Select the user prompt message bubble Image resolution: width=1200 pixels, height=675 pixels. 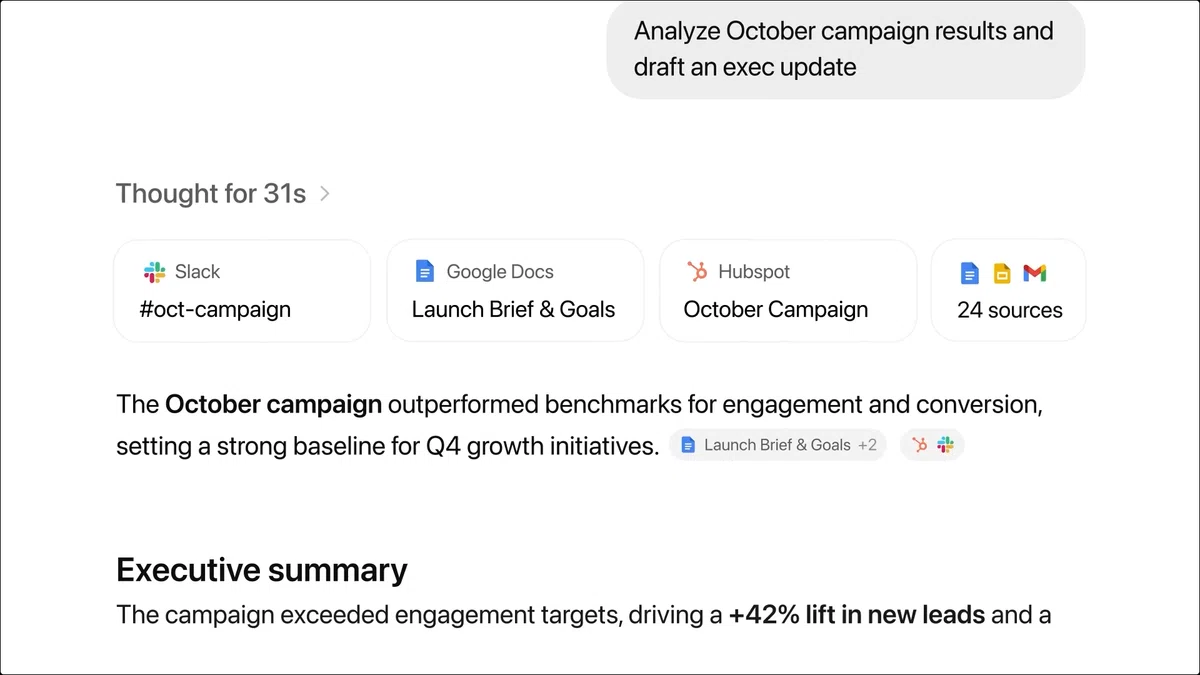(x=845, y=49)
